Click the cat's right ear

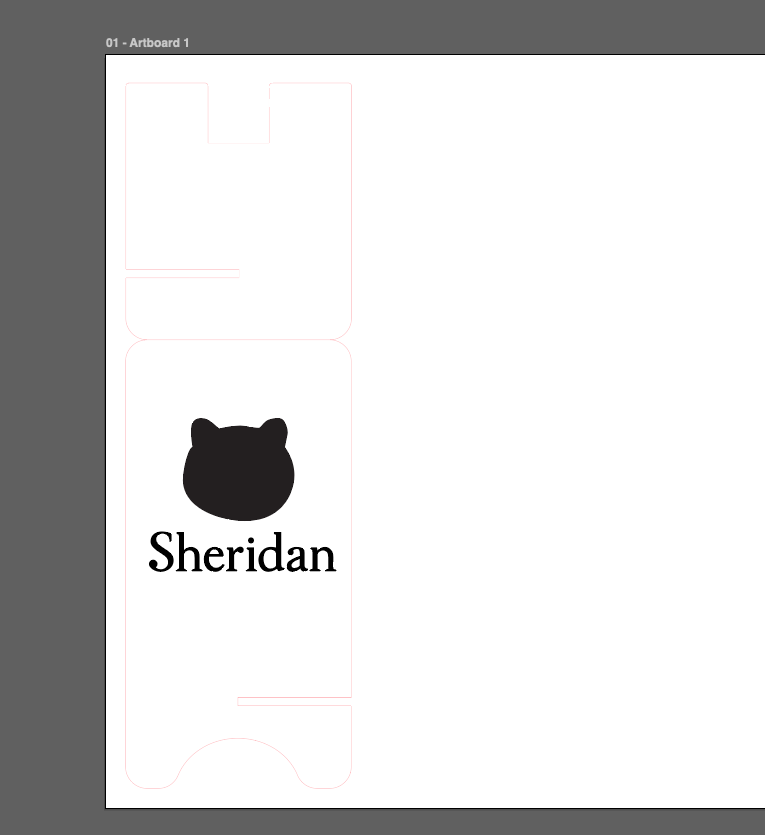(x=275, y=431)
